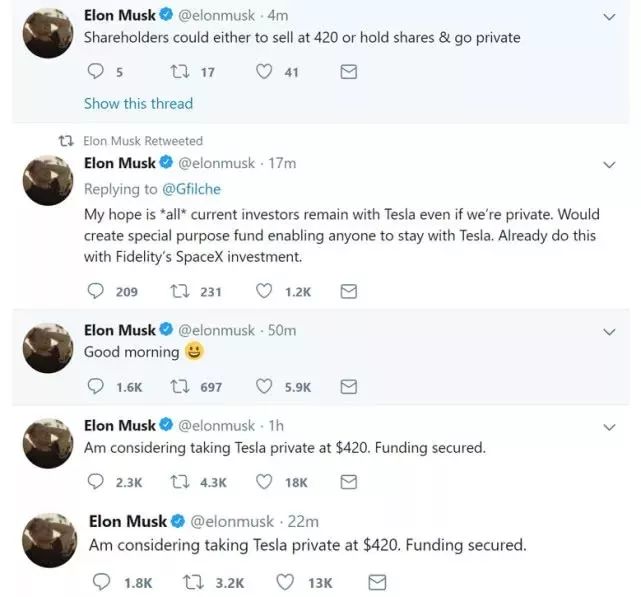Open the message envelope on the 22m tweet
Screen dimensions: 641x597
click(377, 582)
